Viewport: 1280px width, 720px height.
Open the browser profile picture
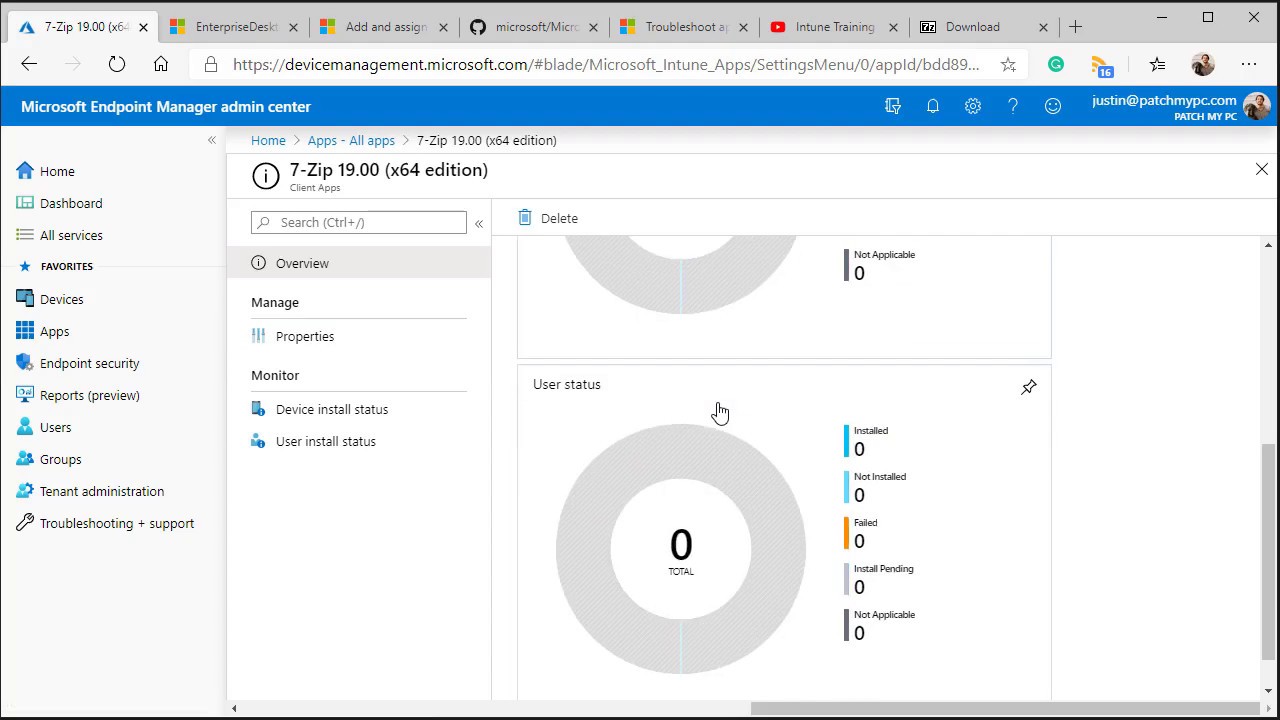pyautogui.click(x=1203, y=64)
